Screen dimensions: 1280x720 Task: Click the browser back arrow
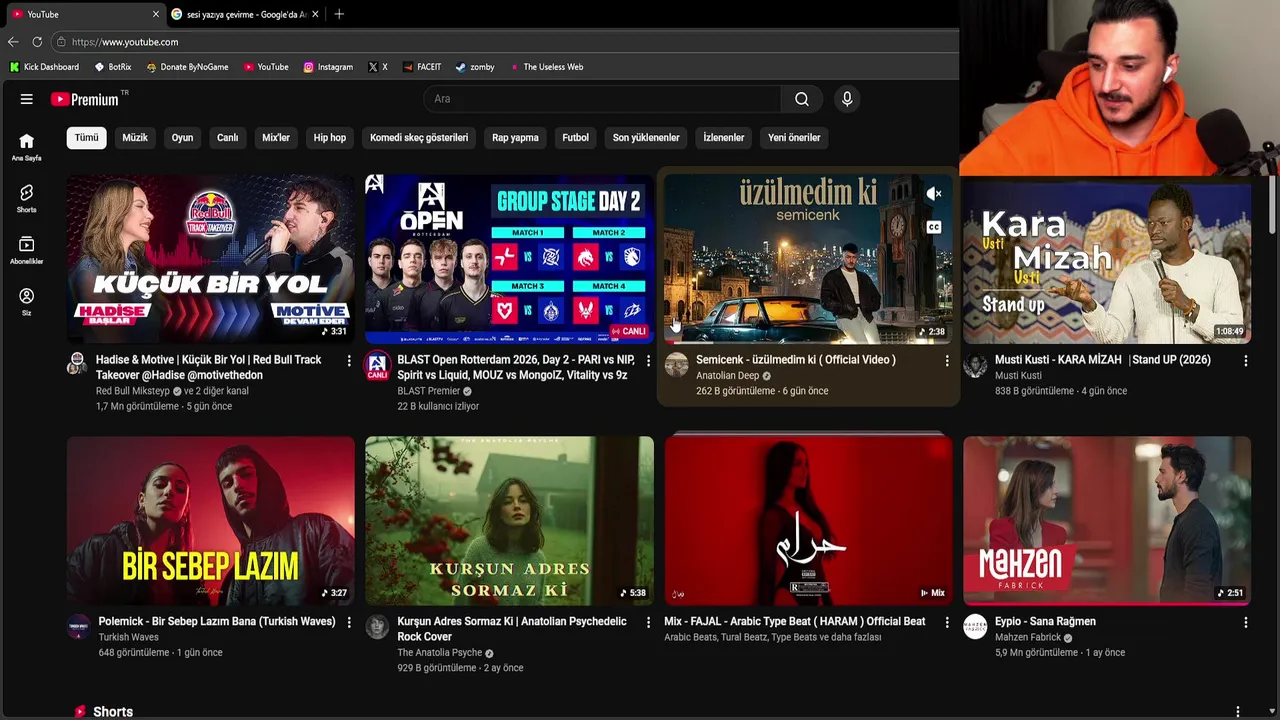[13, 42]
